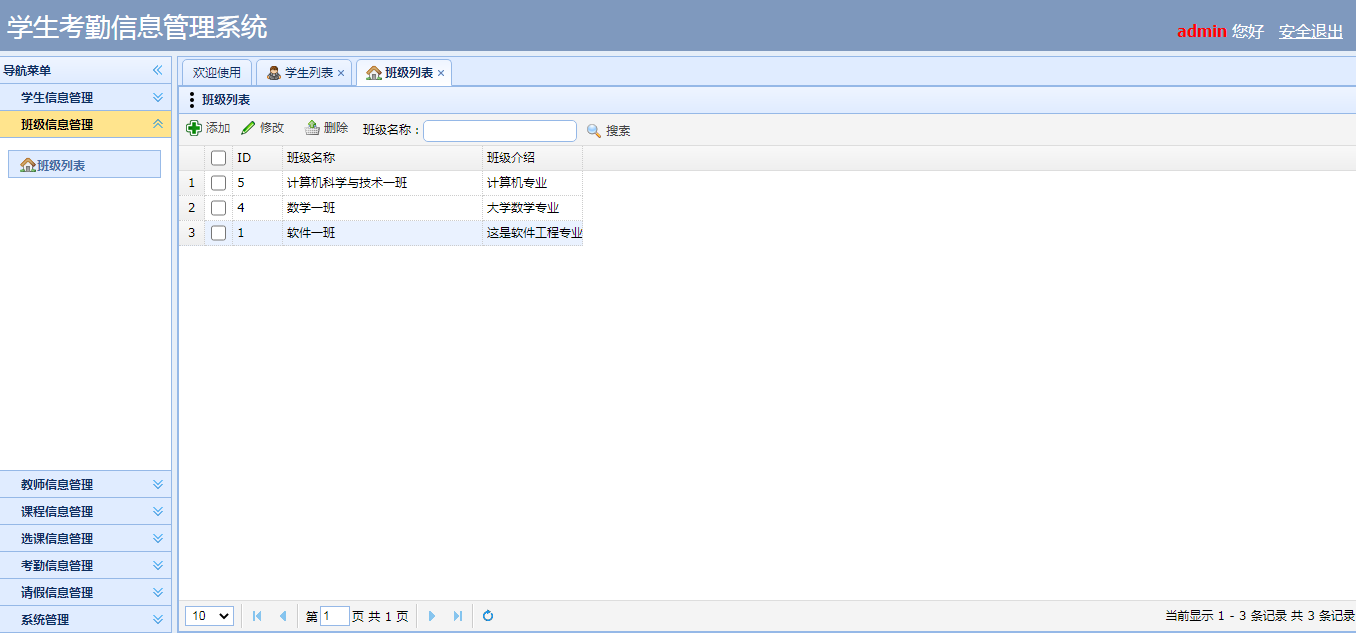The width and height of the screenshot is (1356, 633).
Task: Collapse the navigation menu panel
Action: point(157,70)
